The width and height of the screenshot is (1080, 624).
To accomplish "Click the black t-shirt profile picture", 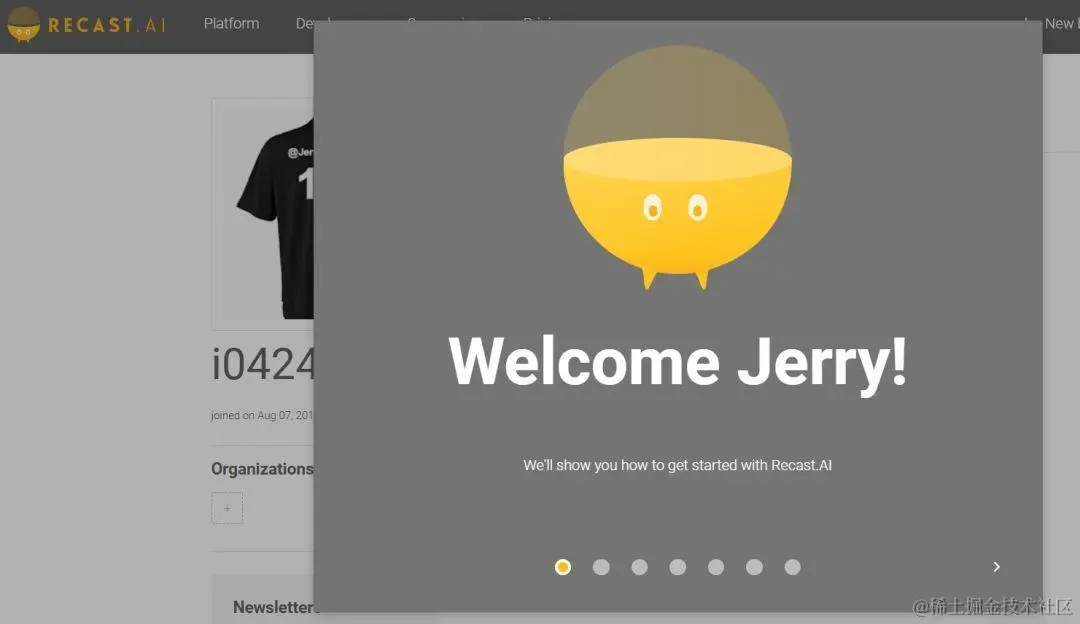I will (x=263, y=214).
